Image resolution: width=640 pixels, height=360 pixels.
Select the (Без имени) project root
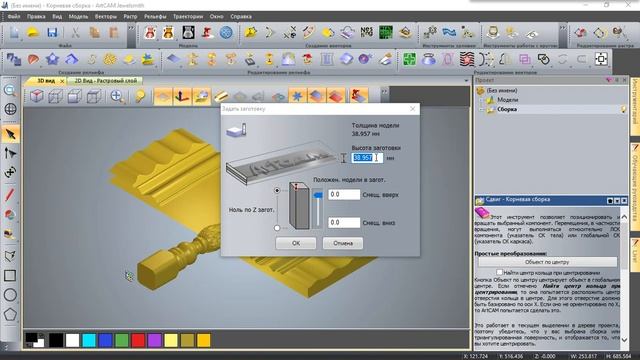pyautogui.click(x=502, y=90)
